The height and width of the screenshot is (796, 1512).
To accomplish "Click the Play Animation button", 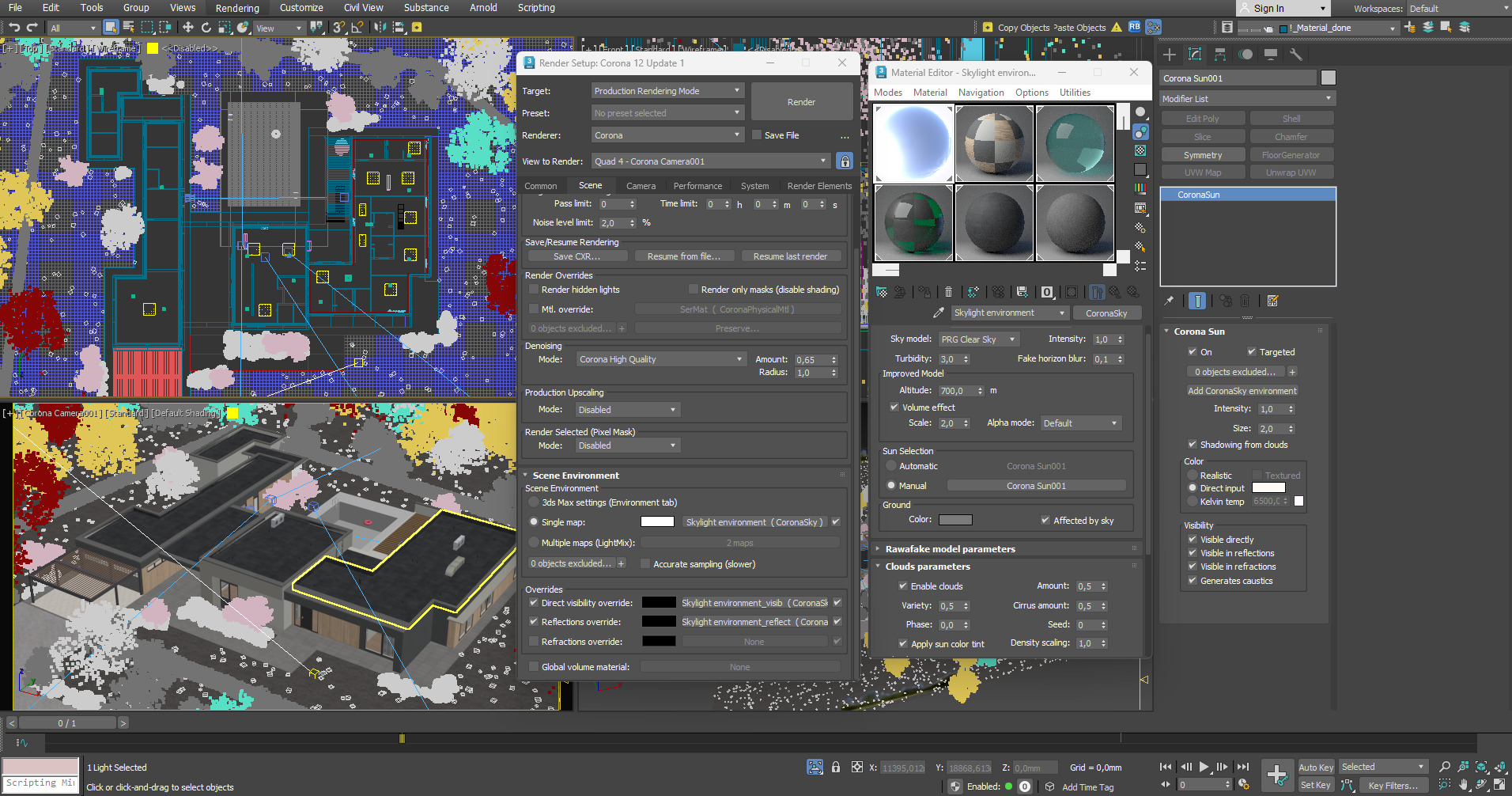I will click(x=1204, y=767).
